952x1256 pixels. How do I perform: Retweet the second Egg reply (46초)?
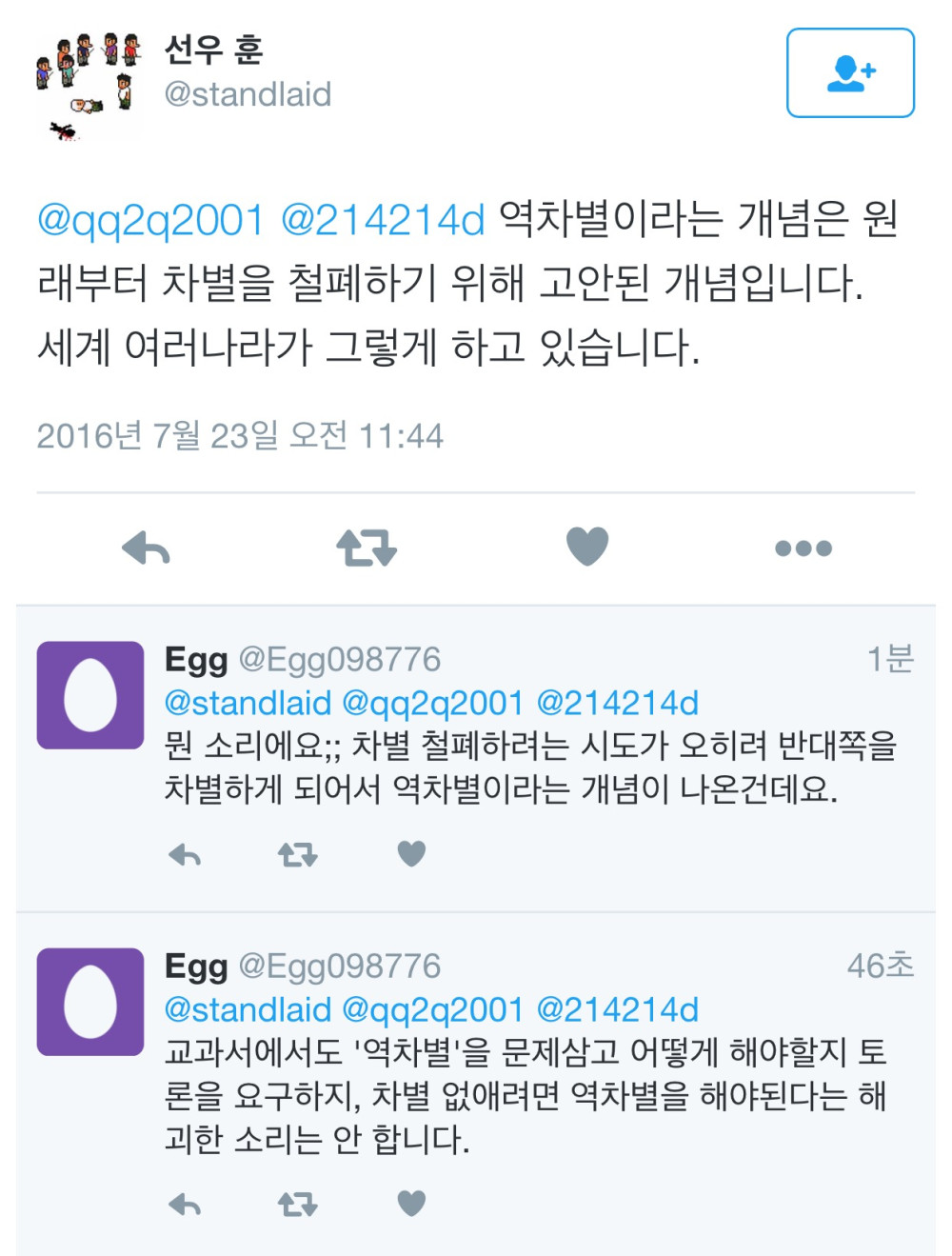(x=297, y=1206)
